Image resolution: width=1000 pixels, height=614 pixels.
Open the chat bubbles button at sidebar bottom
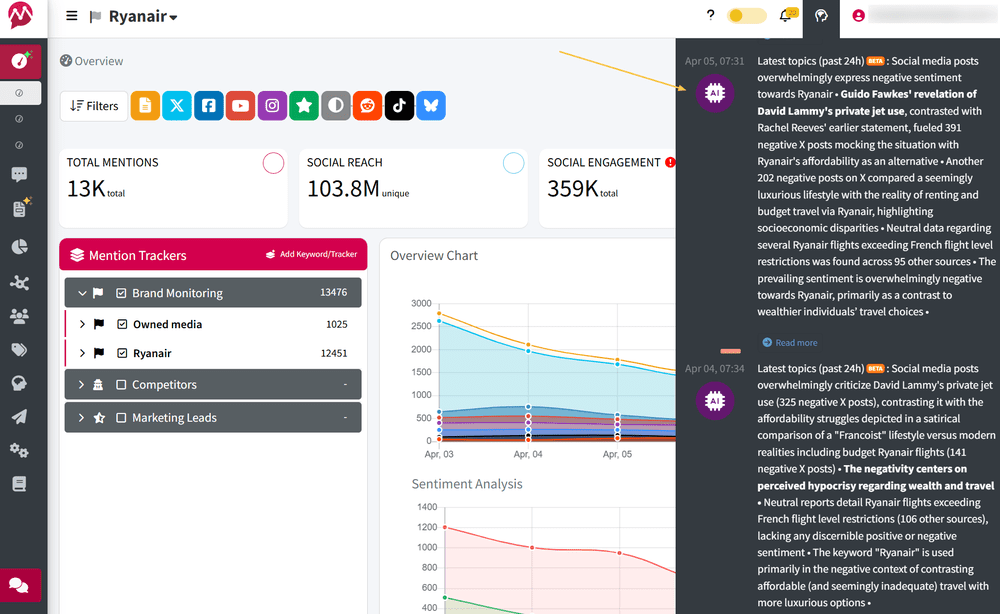[x=20, y=585]
